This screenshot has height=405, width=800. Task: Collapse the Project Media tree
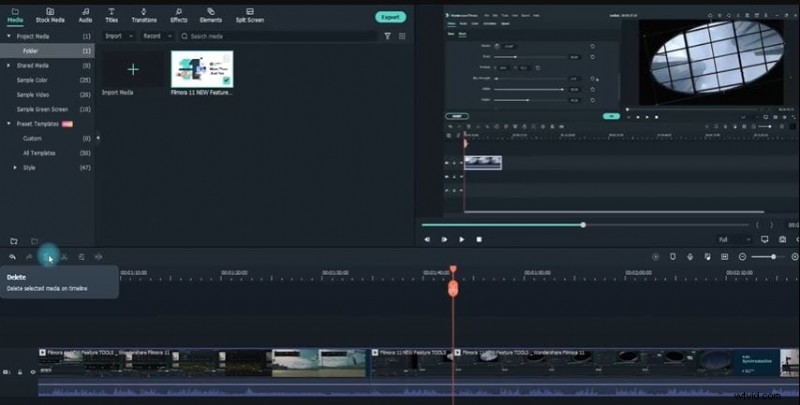9,36
